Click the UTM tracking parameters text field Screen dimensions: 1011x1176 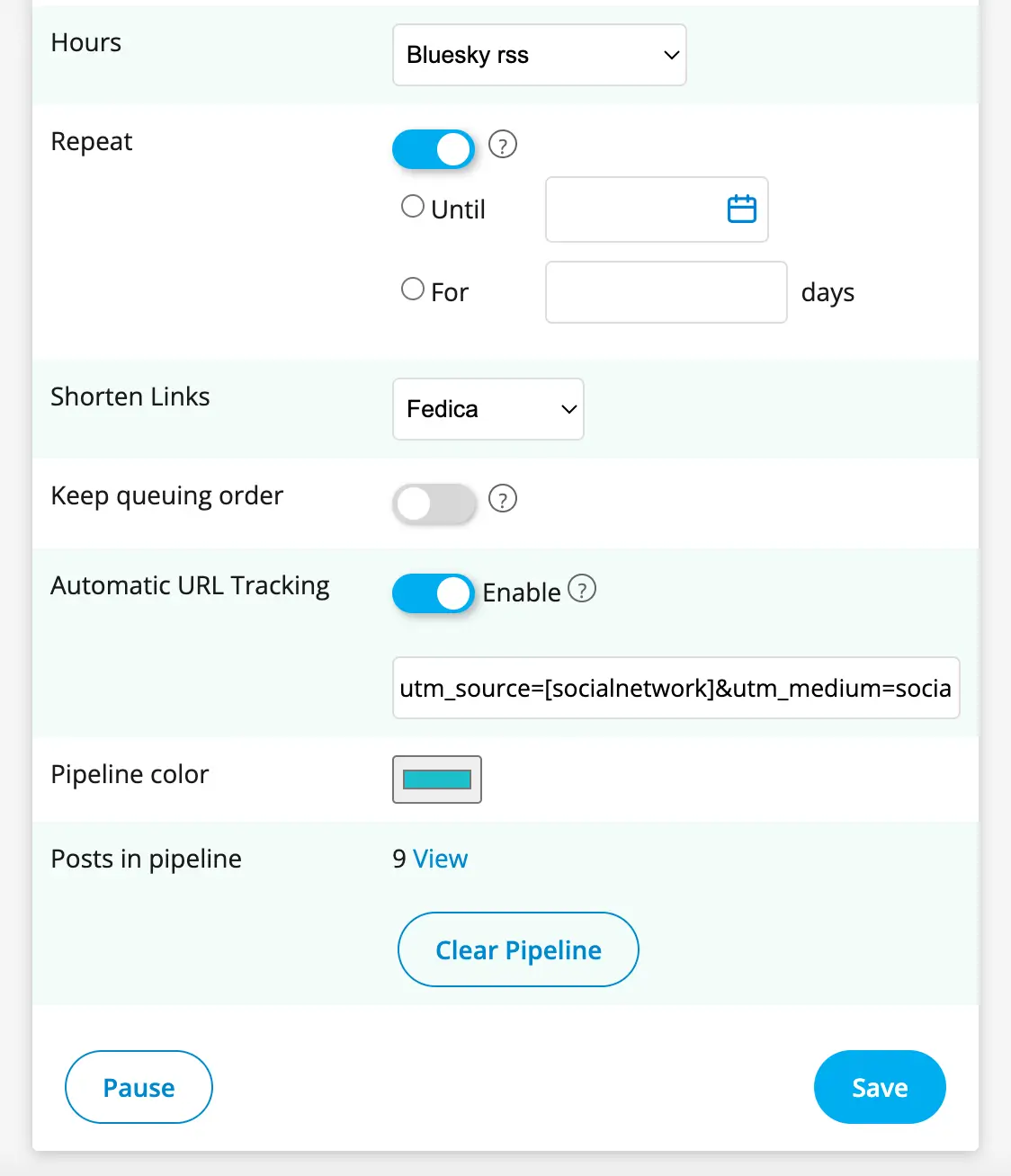point(675,688)
